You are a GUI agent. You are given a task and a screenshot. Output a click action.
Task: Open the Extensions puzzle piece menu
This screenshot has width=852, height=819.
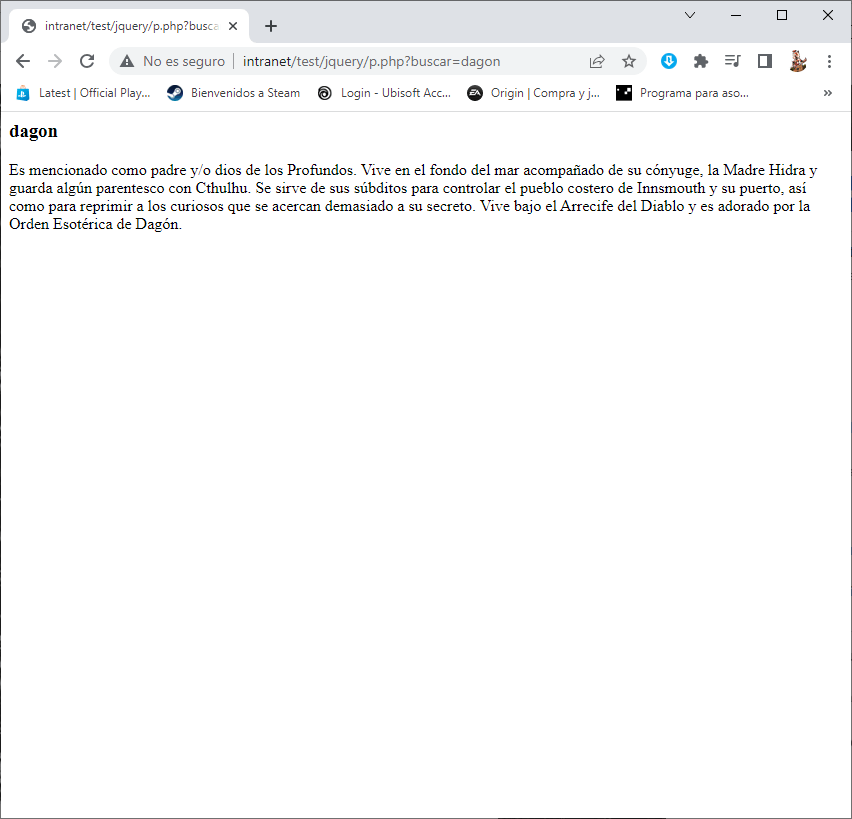pyautogui.click(x=701, y=61)
